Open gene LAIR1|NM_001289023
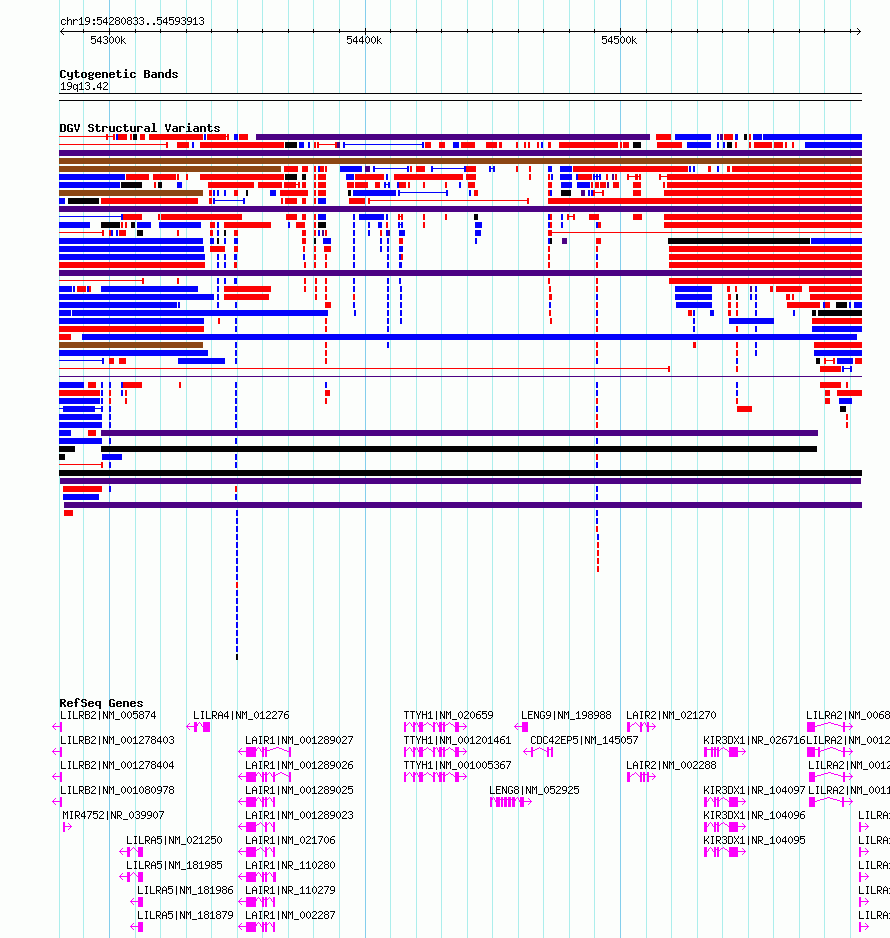The image size is (890, 938). point(299,815)
